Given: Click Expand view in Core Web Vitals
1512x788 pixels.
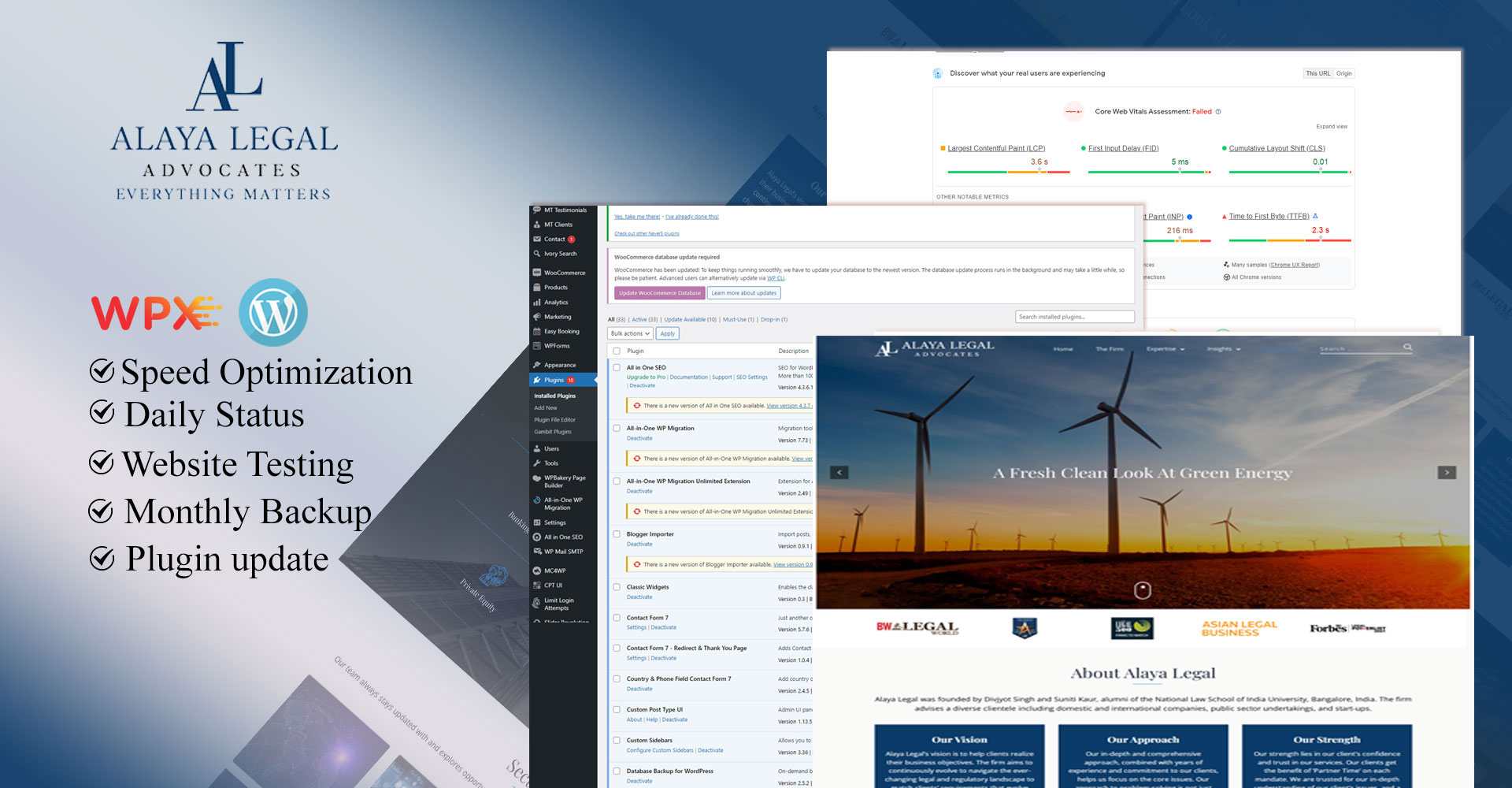Looking at the screenshot, I should point(1332,127).
